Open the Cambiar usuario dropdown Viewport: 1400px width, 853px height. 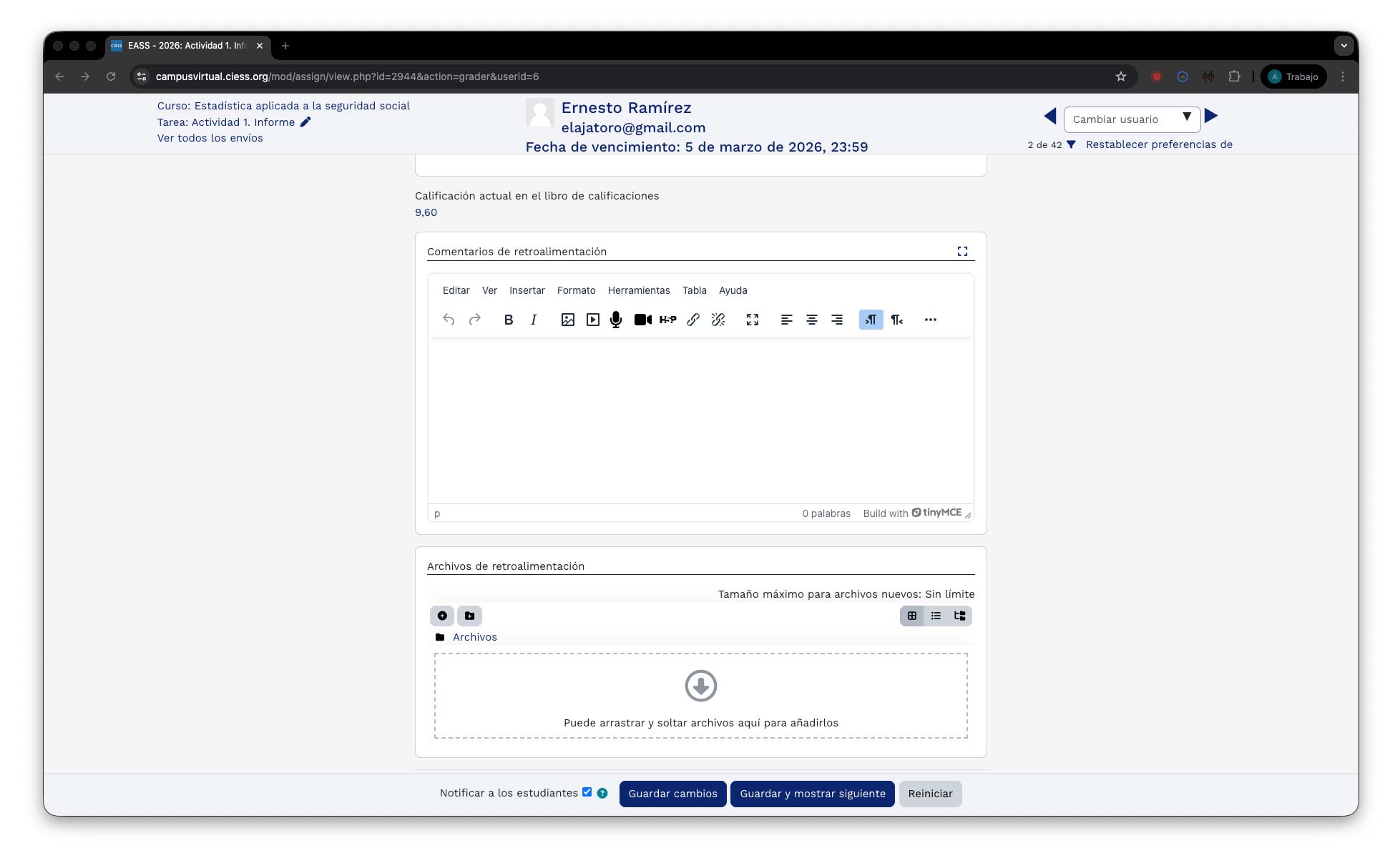point(1131,119)
